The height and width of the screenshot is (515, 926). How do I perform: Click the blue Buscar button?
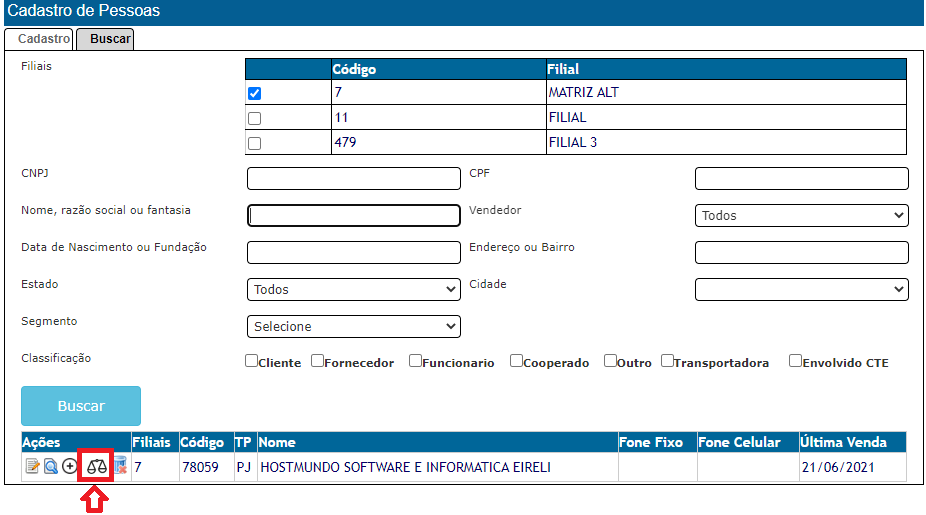[x=81, y=406]
